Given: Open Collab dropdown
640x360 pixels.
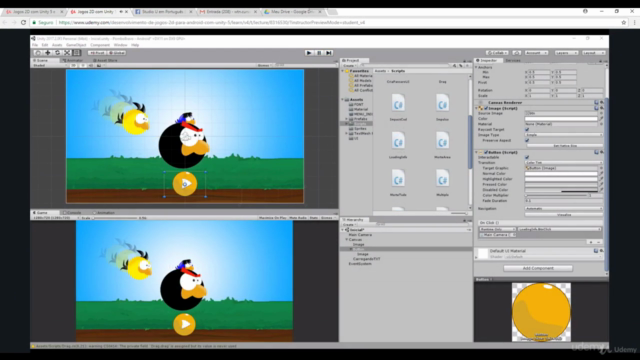Looking at the screenshot, I should 497,53.
